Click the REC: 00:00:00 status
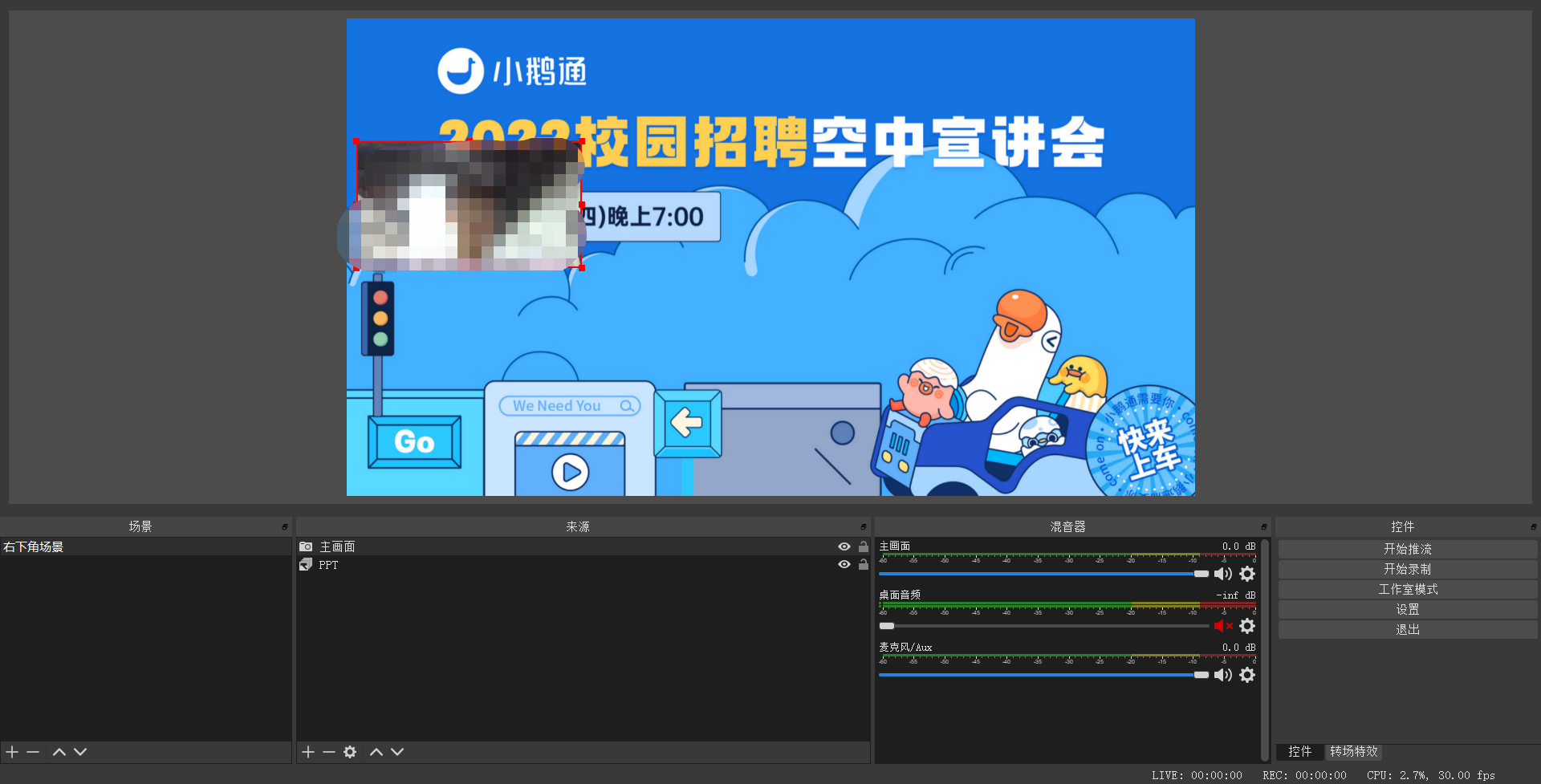Image resolution: width=1541 pixels, height=784 pixels. [1304, 775]
